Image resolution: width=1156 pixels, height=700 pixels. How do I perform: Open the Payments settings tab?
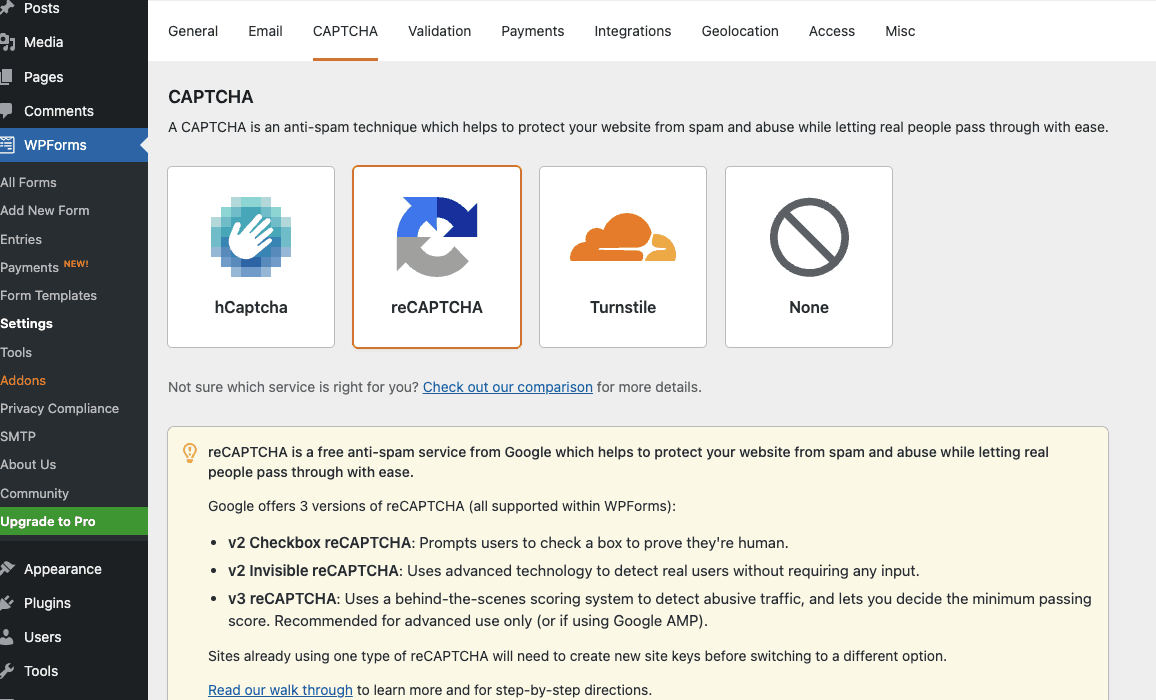pyautogui.click(x=532, y=31)
